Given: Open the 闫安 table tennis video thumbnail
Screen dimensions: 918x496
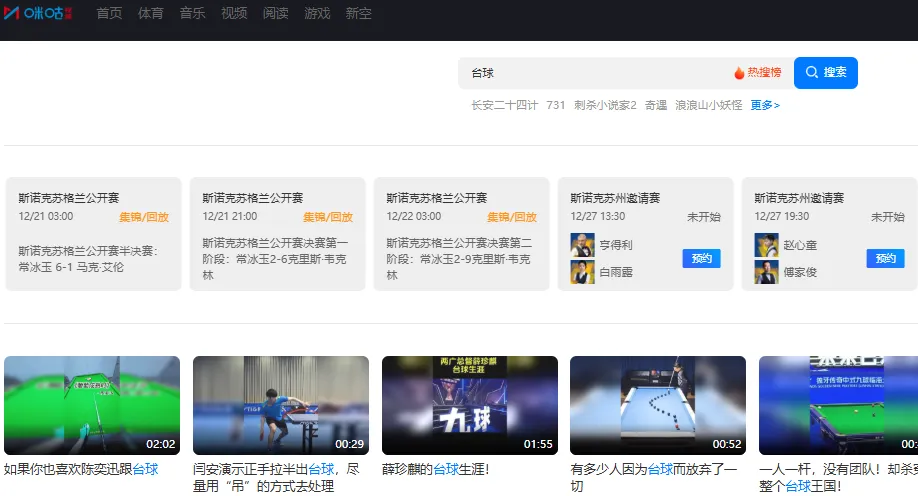Looking at the screenshot, I should click(280, 405).
